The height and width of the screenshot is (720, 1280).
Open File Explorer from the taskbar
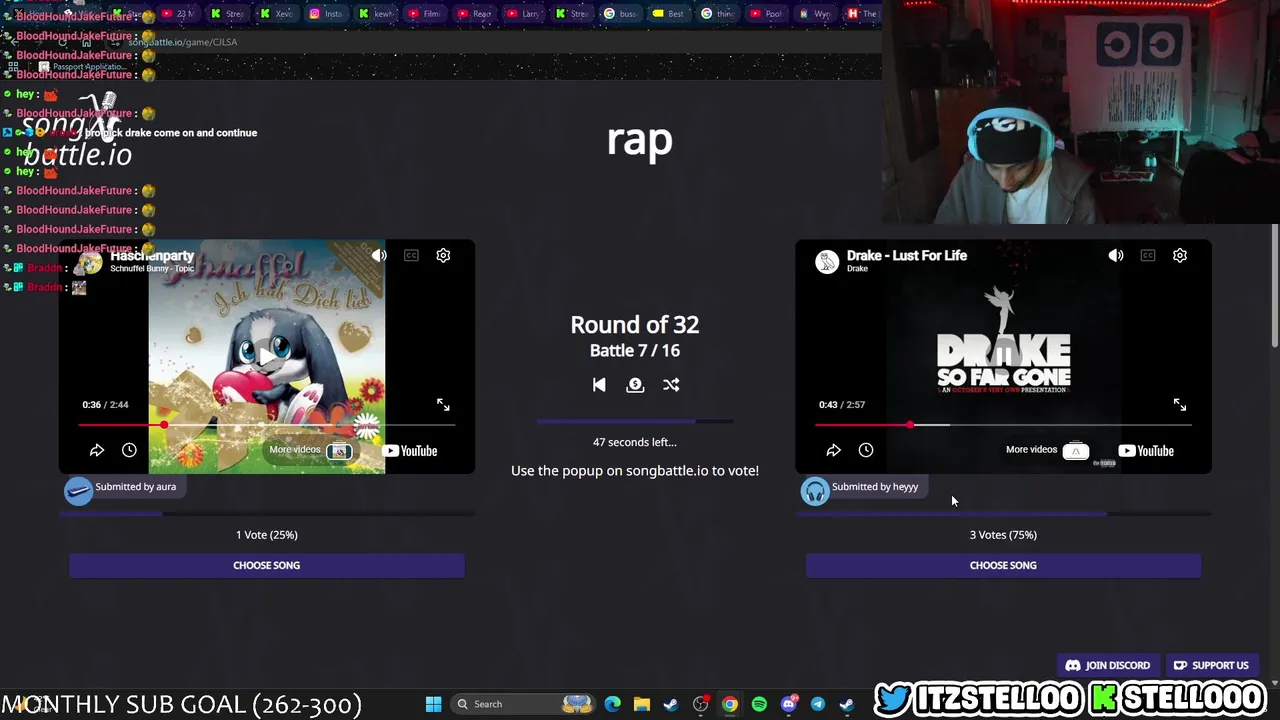pyautogui.click(x=642, y=704)
